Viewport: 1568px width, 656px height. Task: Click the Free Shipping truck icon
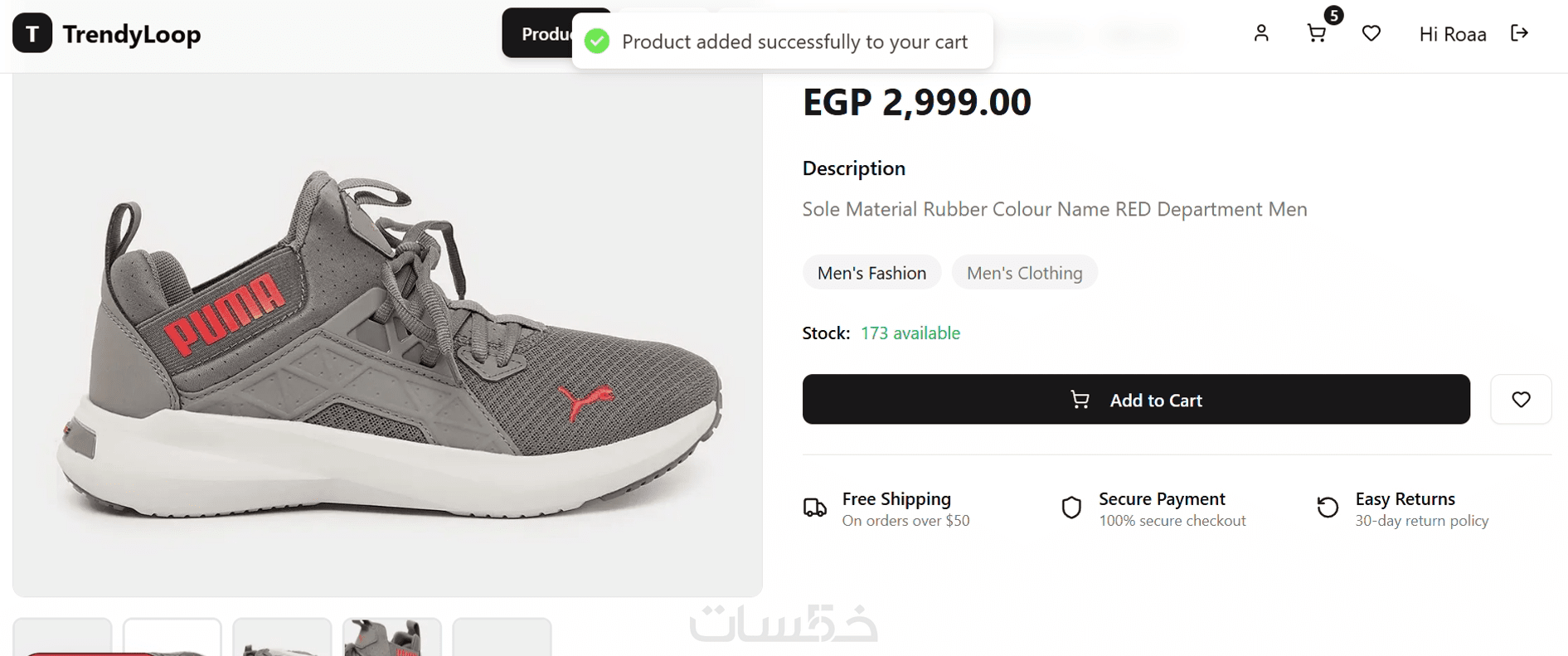815,508
